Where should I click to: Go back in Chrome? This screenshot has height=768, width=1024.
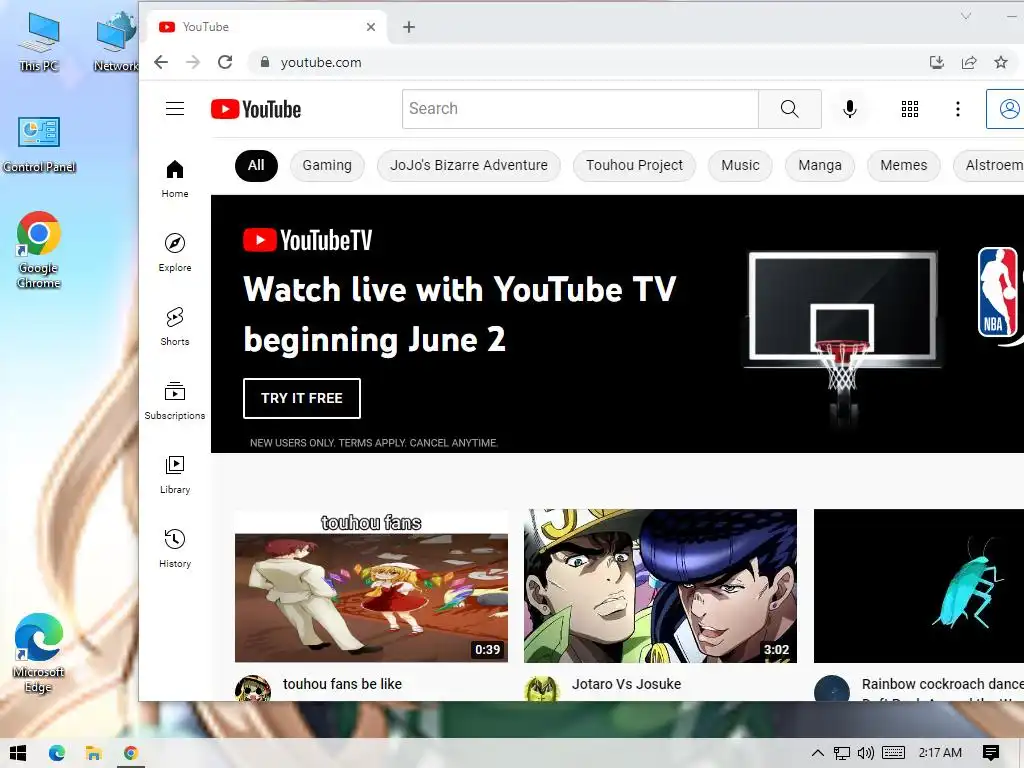(161, 62)
